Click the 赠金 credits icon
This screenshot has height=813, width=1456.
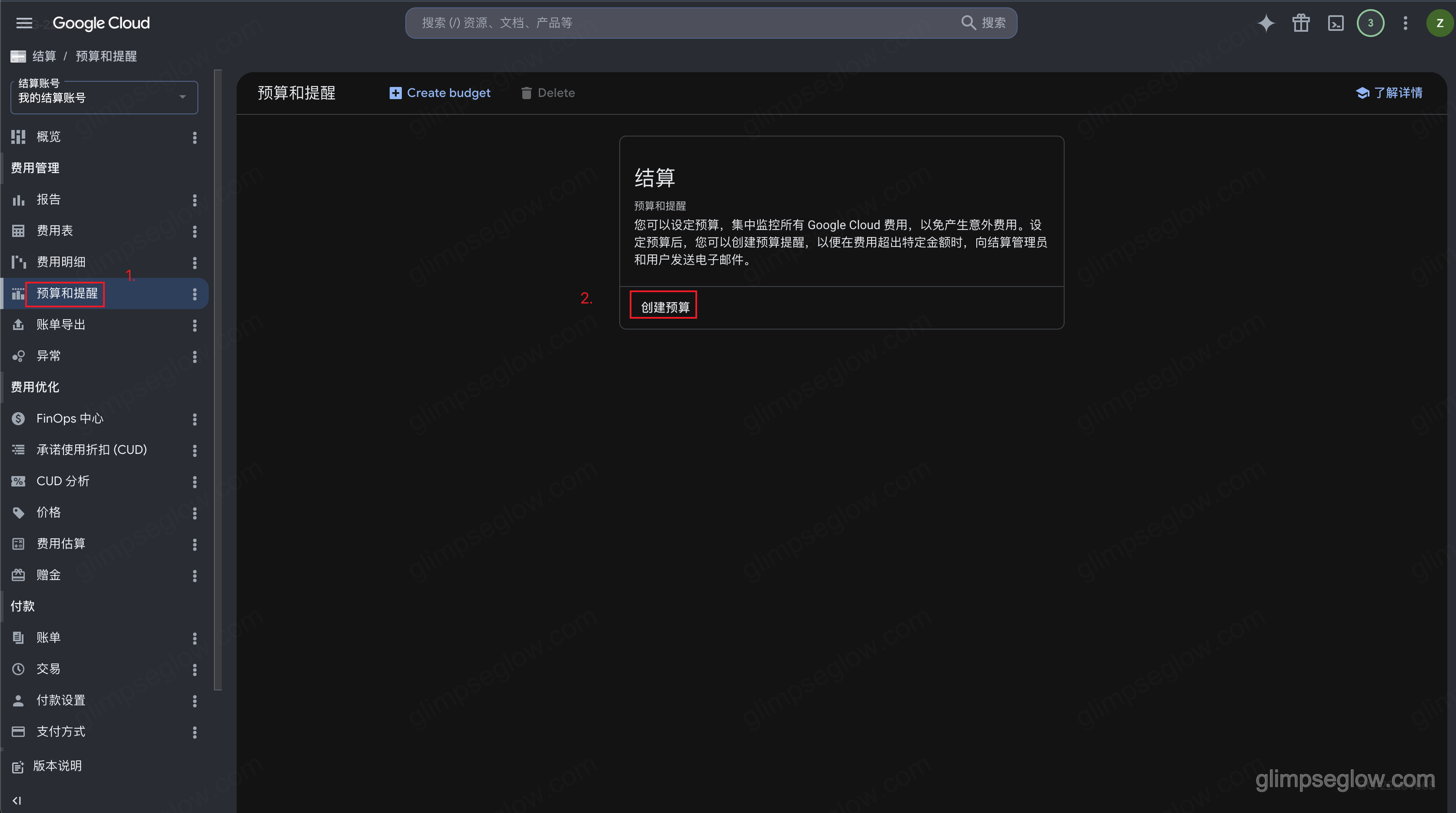(18, 575)
